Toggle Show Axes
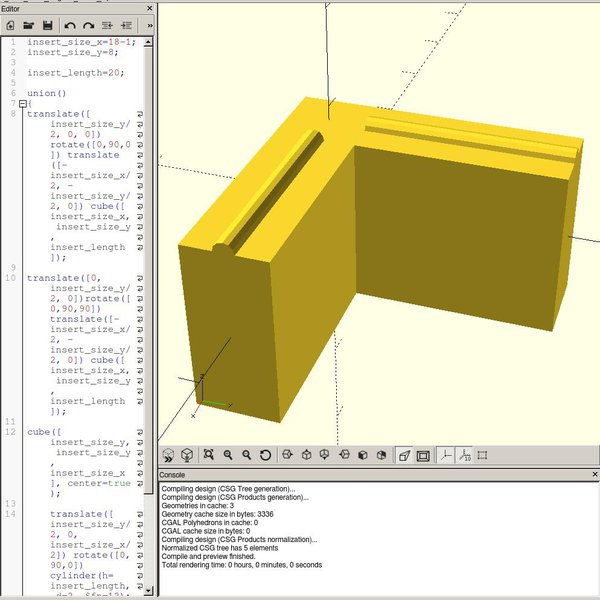600x600 pixels. (x=446, y=455)
